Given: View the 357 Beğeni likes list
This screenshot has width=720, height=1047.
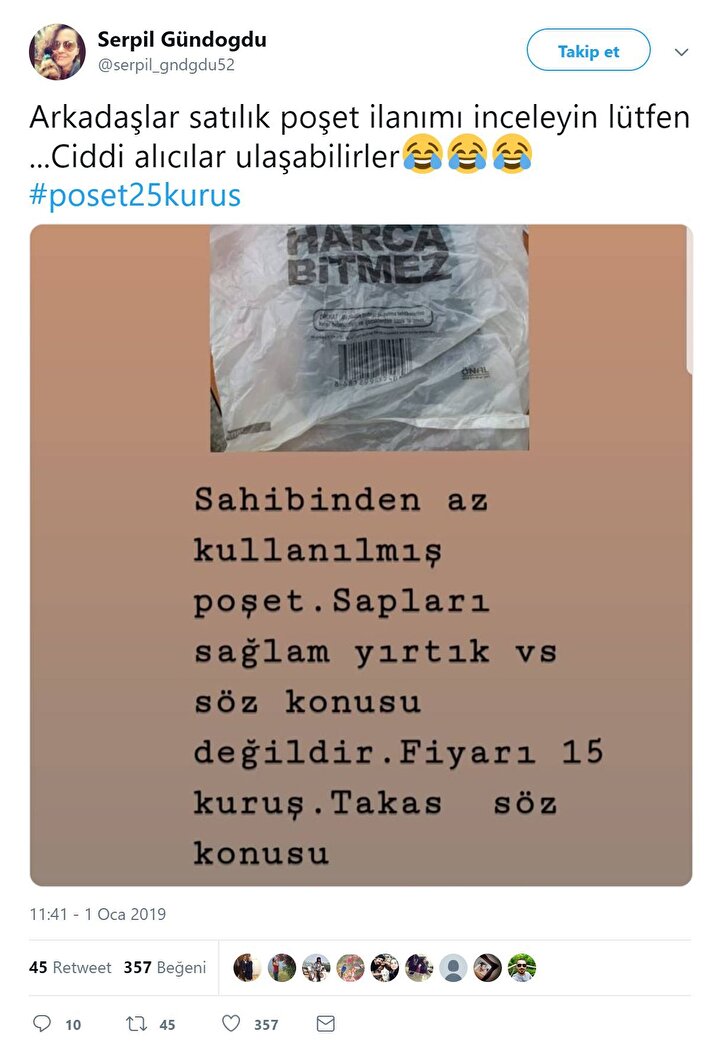Looking at the screenshot, I should point(165,968).
